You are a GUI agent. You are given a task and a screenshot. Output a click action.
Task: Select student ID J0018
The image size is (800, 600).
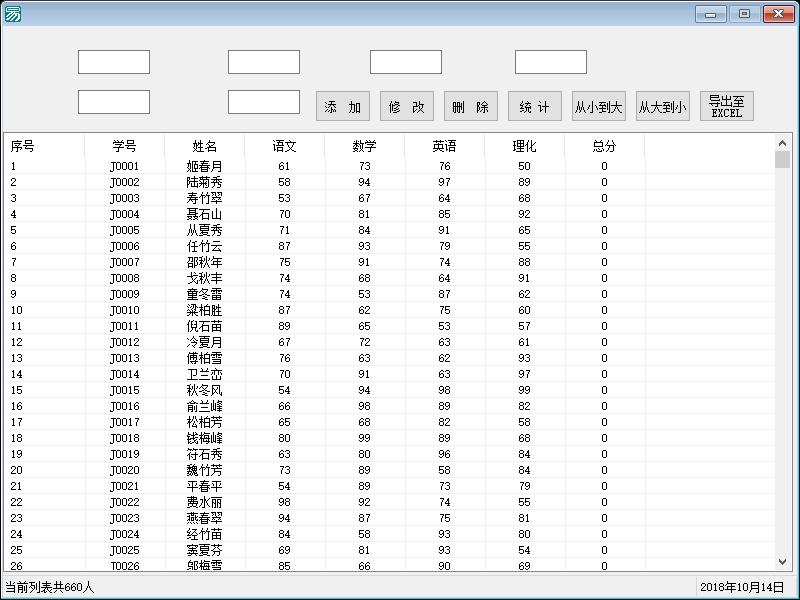pos(124,438)
